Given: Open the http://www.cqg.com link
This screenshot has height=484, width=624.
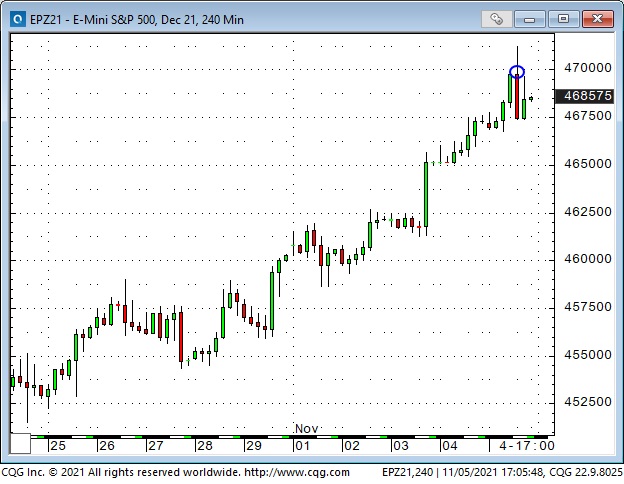Looking at the screenshot, I should coord(297,472).
